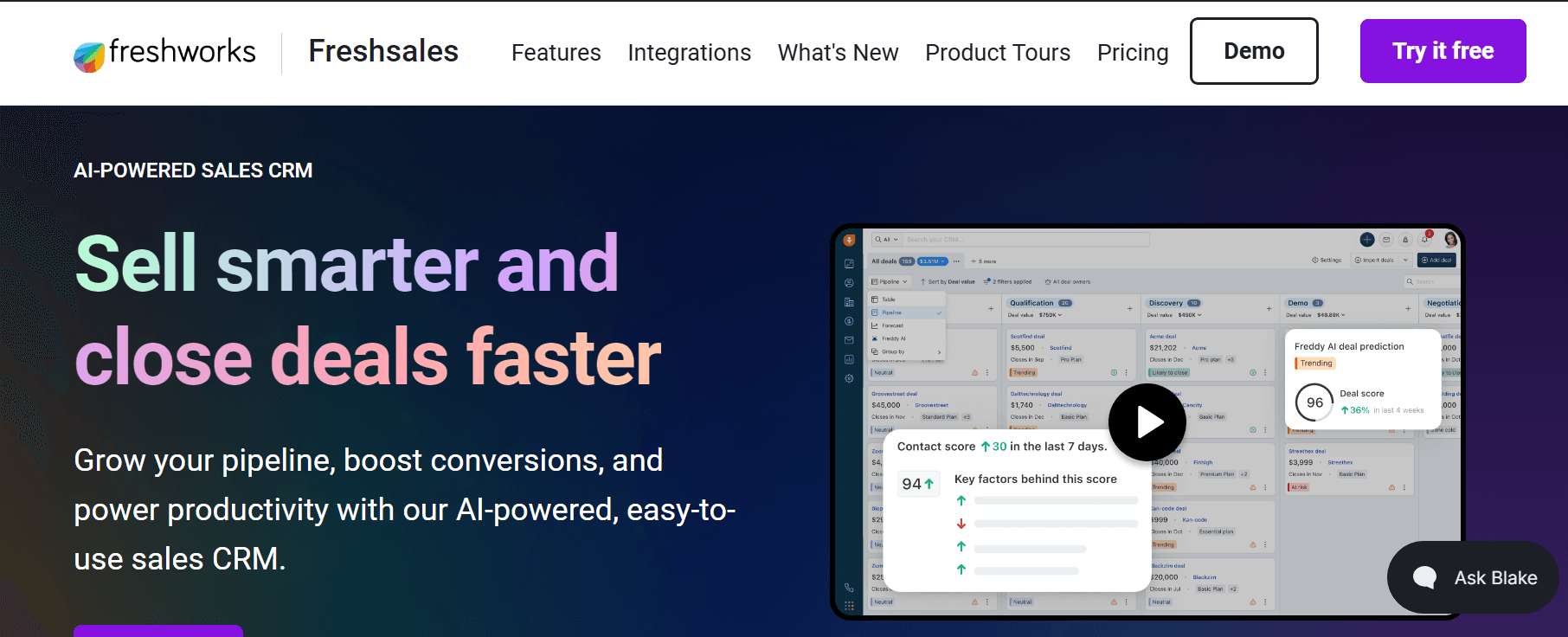
Task: Click the Grow your pipeline description paragraph
Action: coord(405,510)
